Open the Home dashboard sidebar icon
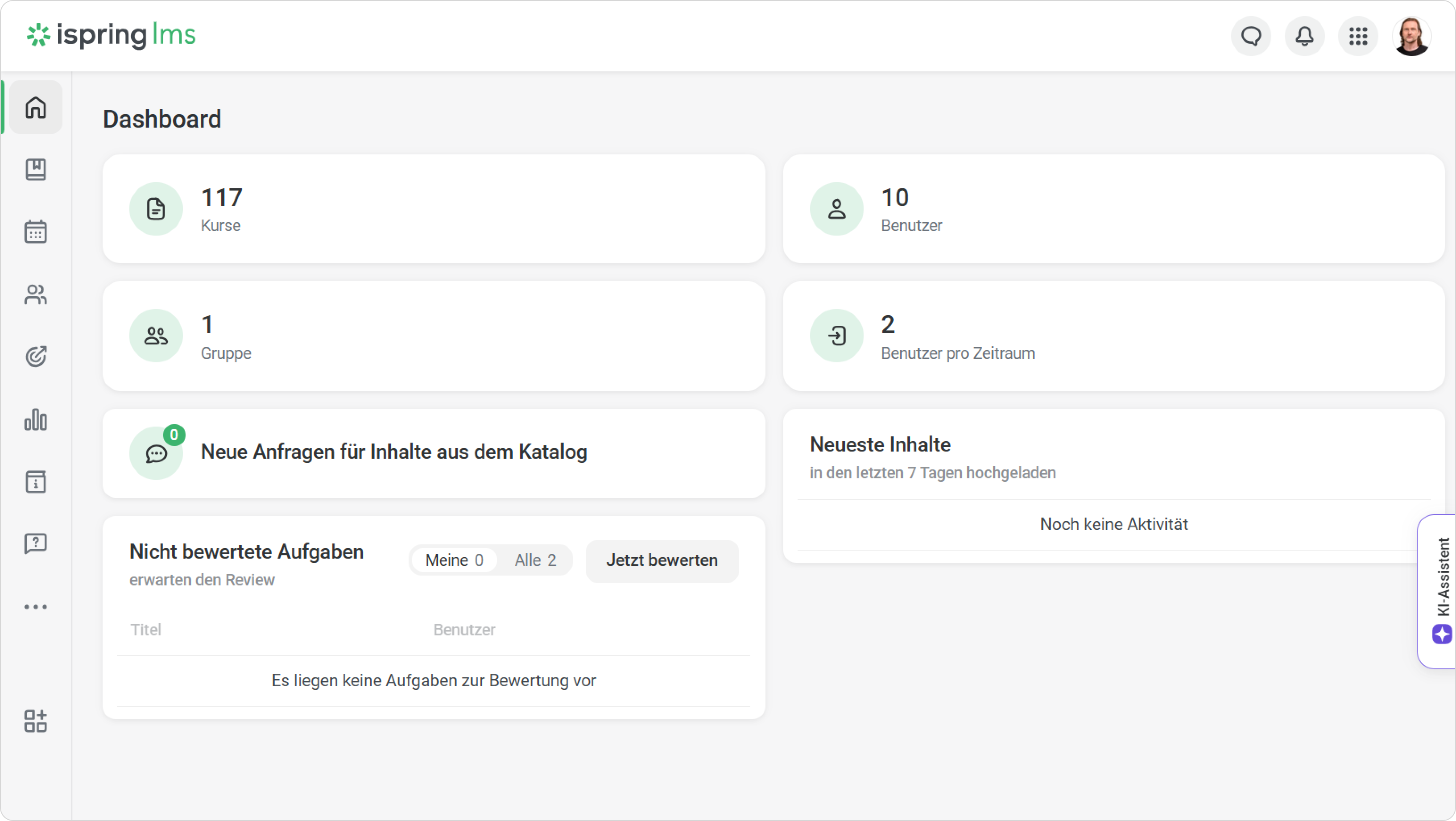 coord(36,108)
